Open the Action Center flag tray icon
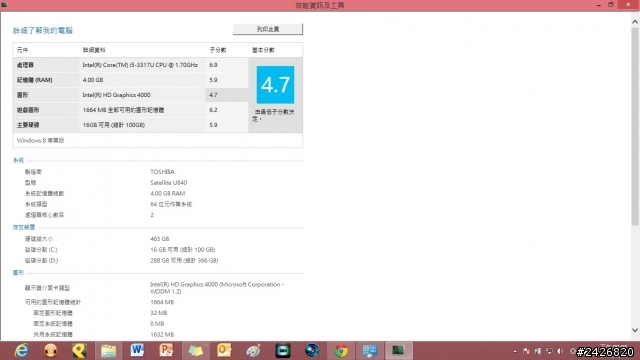 click(526, 351)
